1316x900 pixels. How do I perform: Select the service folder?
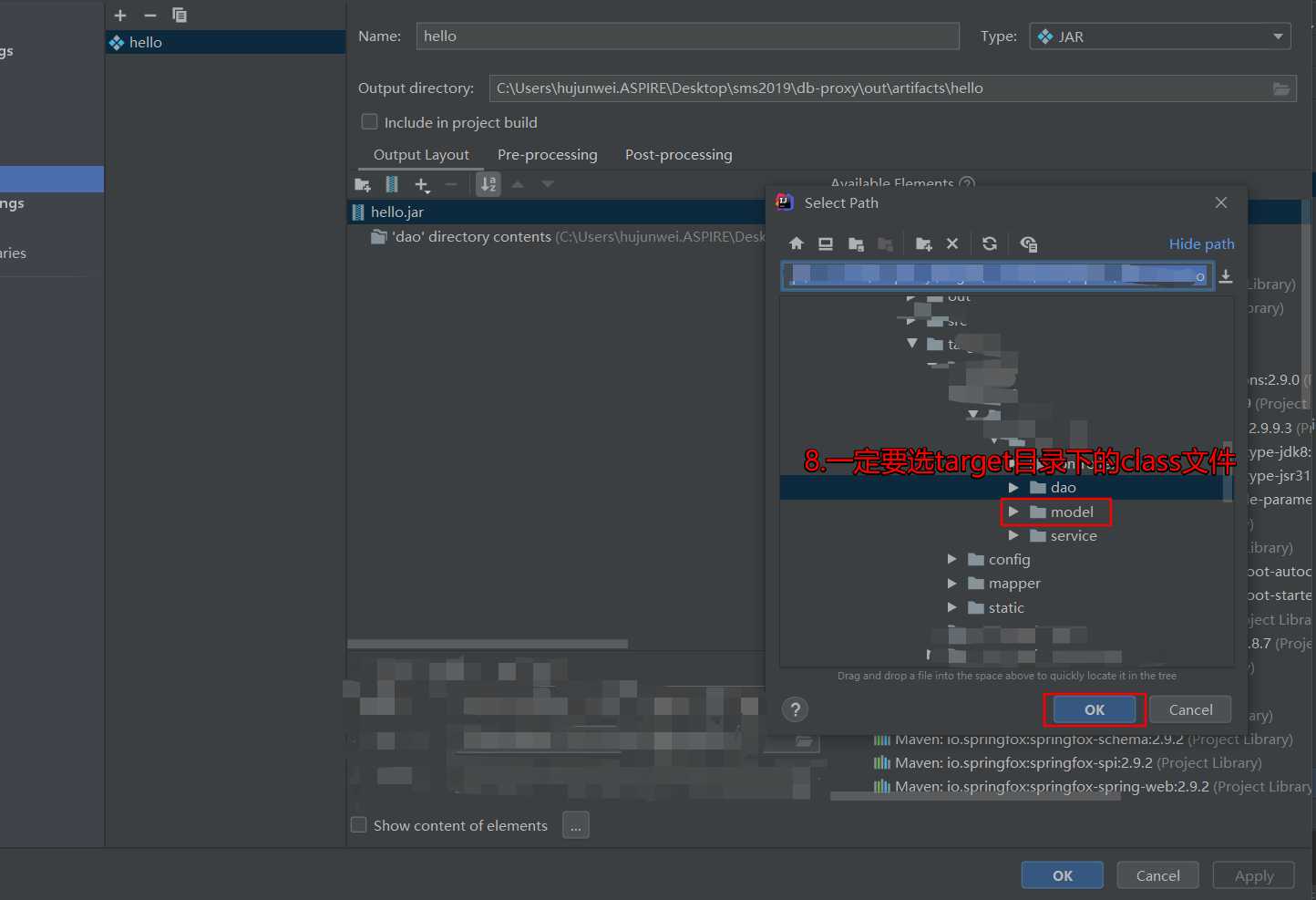pos(1074,536)
